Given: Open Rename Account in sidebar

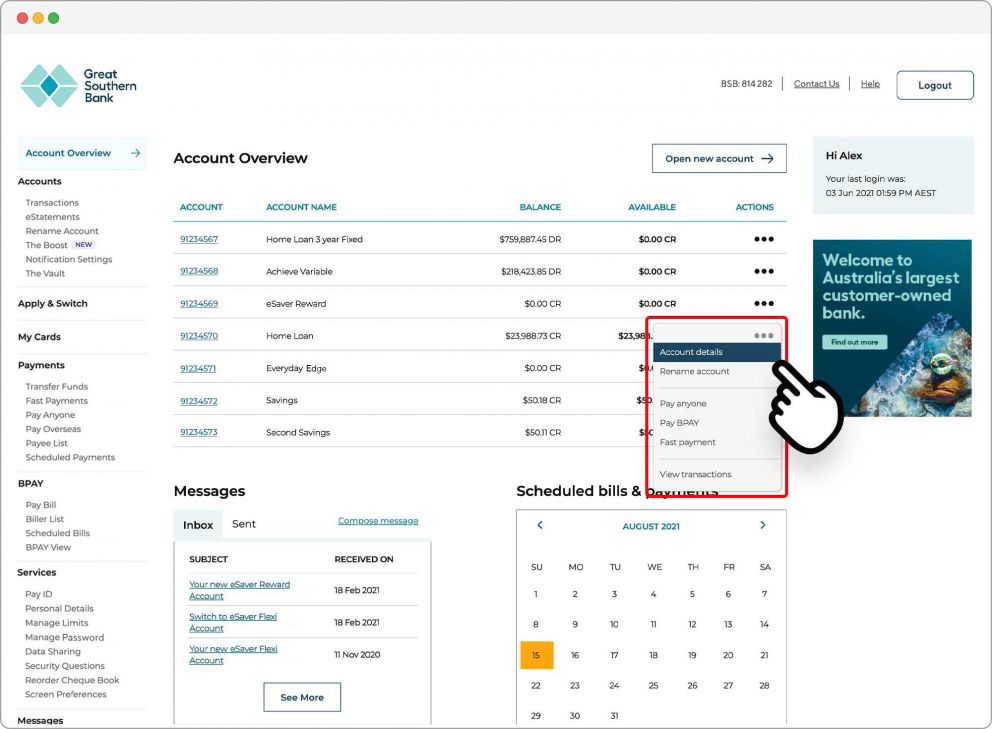Looking at the screenshot, I should click(62, 231).
